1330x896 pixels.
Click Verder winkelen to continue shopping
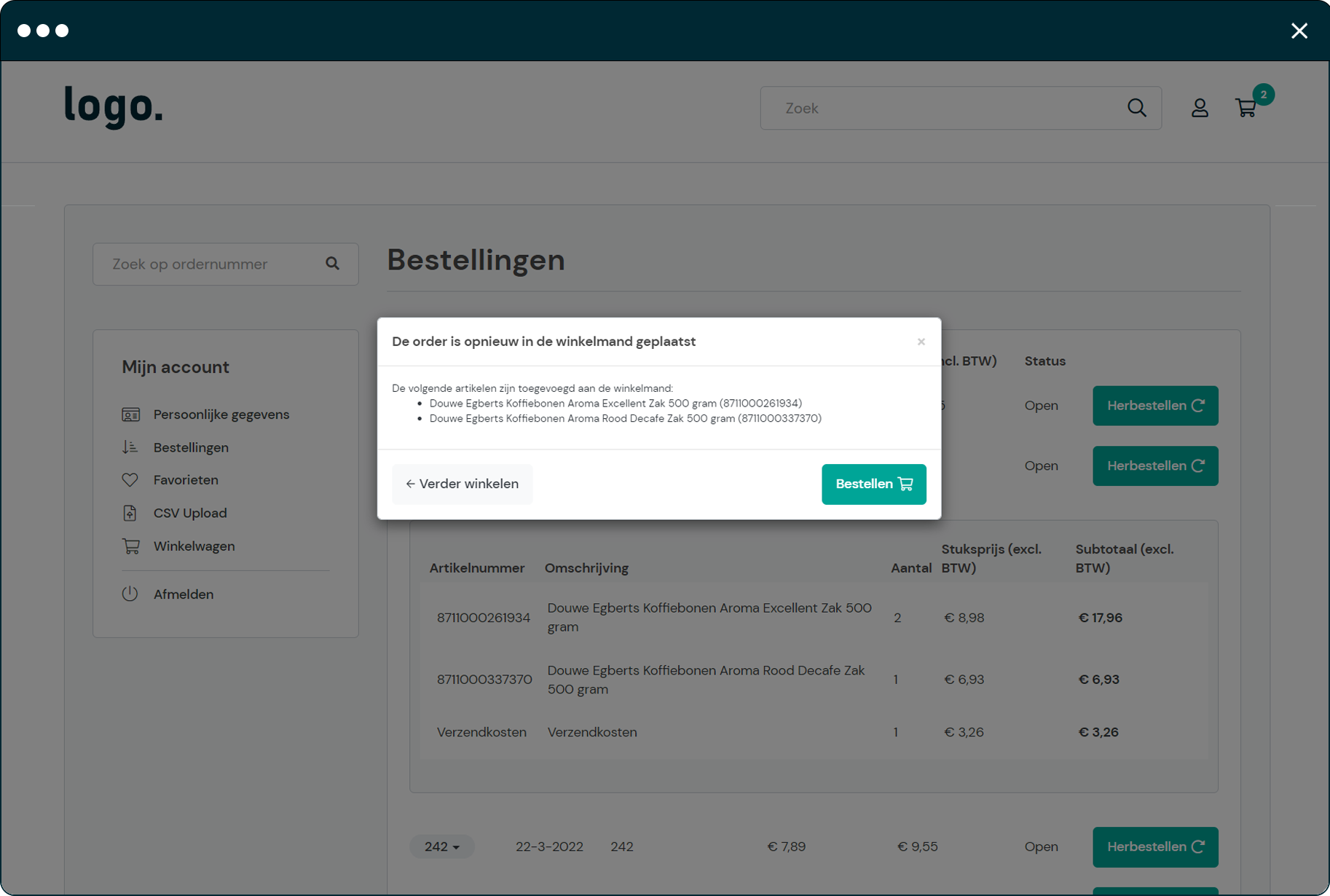pyautogui.click(x=463, y=484)
